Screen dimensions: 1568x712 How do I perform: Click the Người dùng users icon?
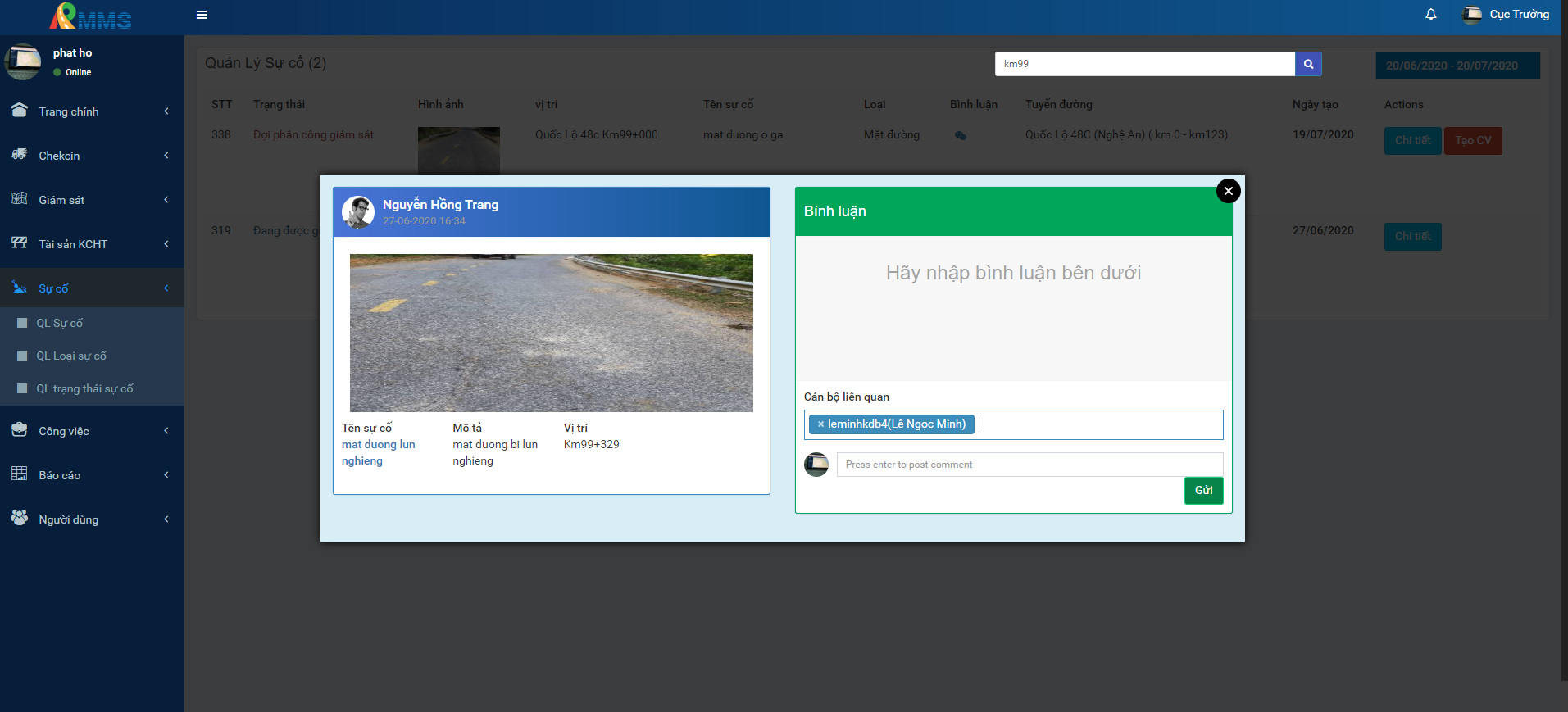[20, 518]
